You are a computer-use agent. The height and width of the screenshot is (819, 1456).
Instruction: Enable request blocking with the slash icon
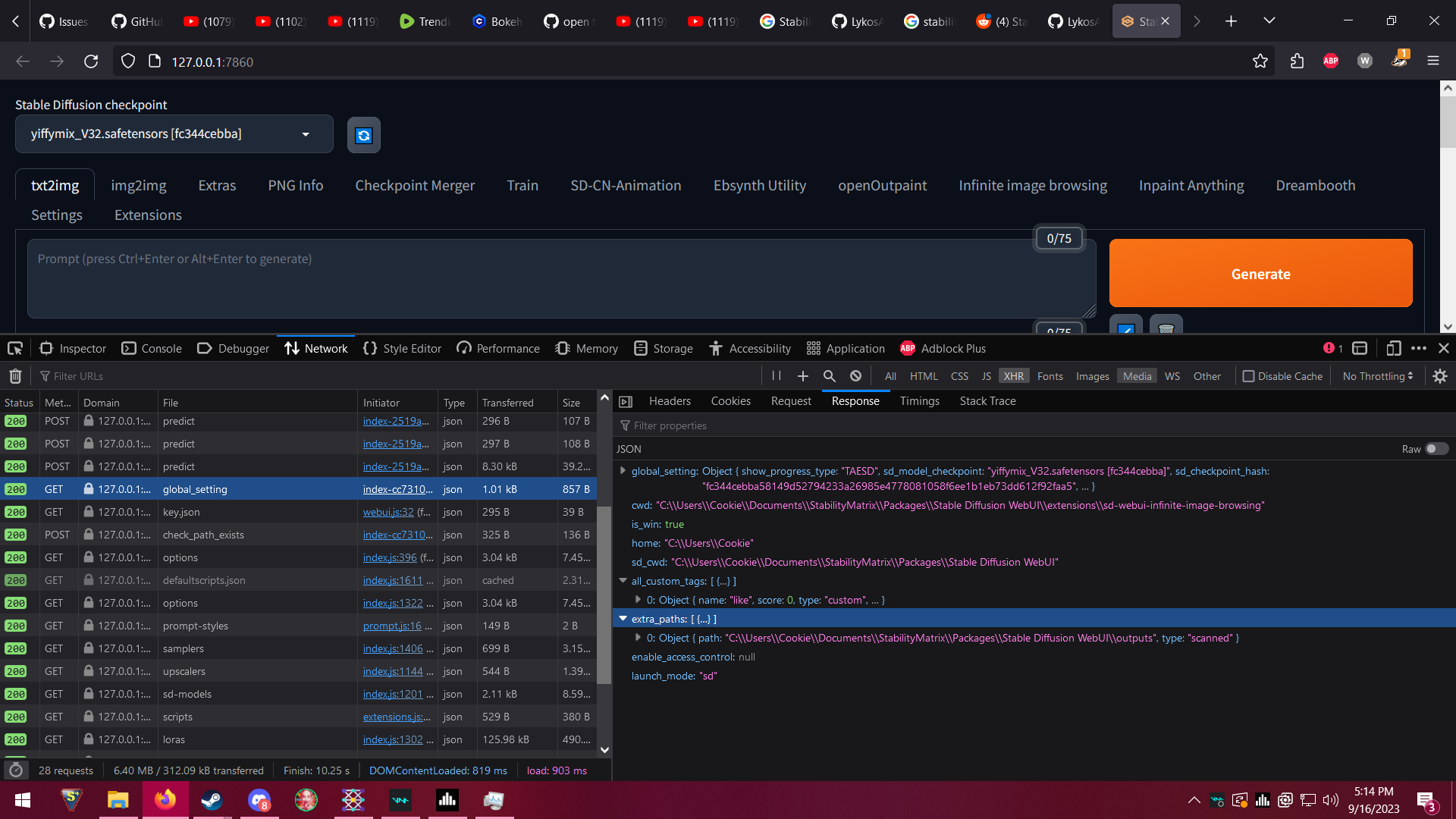[855, 375]
